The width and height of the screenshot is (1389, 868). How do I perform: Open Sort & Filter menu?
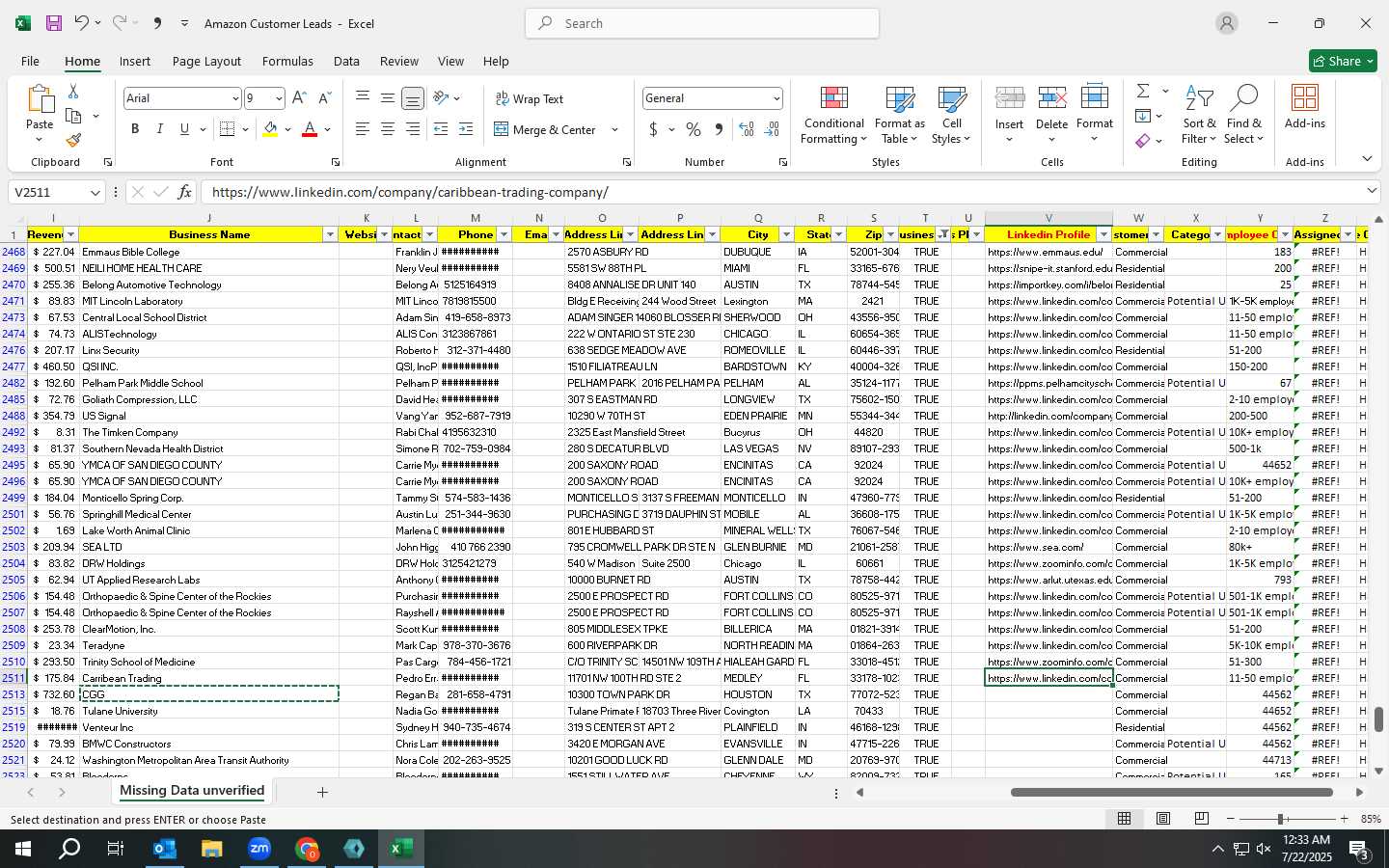tap(1199, 116)
